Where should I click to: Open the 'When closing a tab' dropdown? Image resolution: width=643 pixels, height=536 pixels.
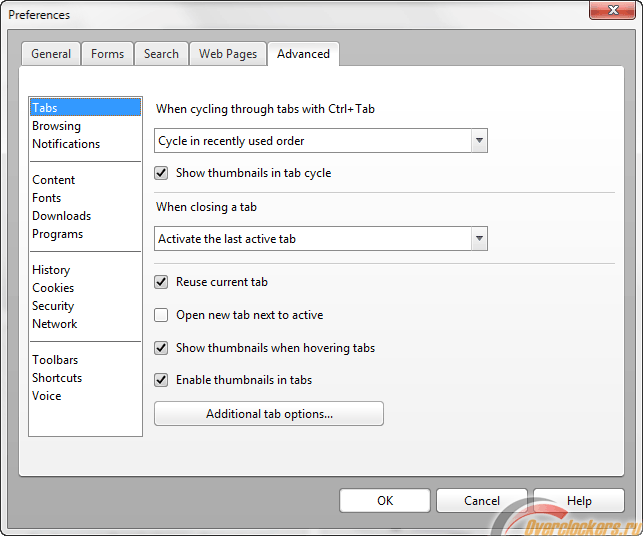[x=321, y=239]
